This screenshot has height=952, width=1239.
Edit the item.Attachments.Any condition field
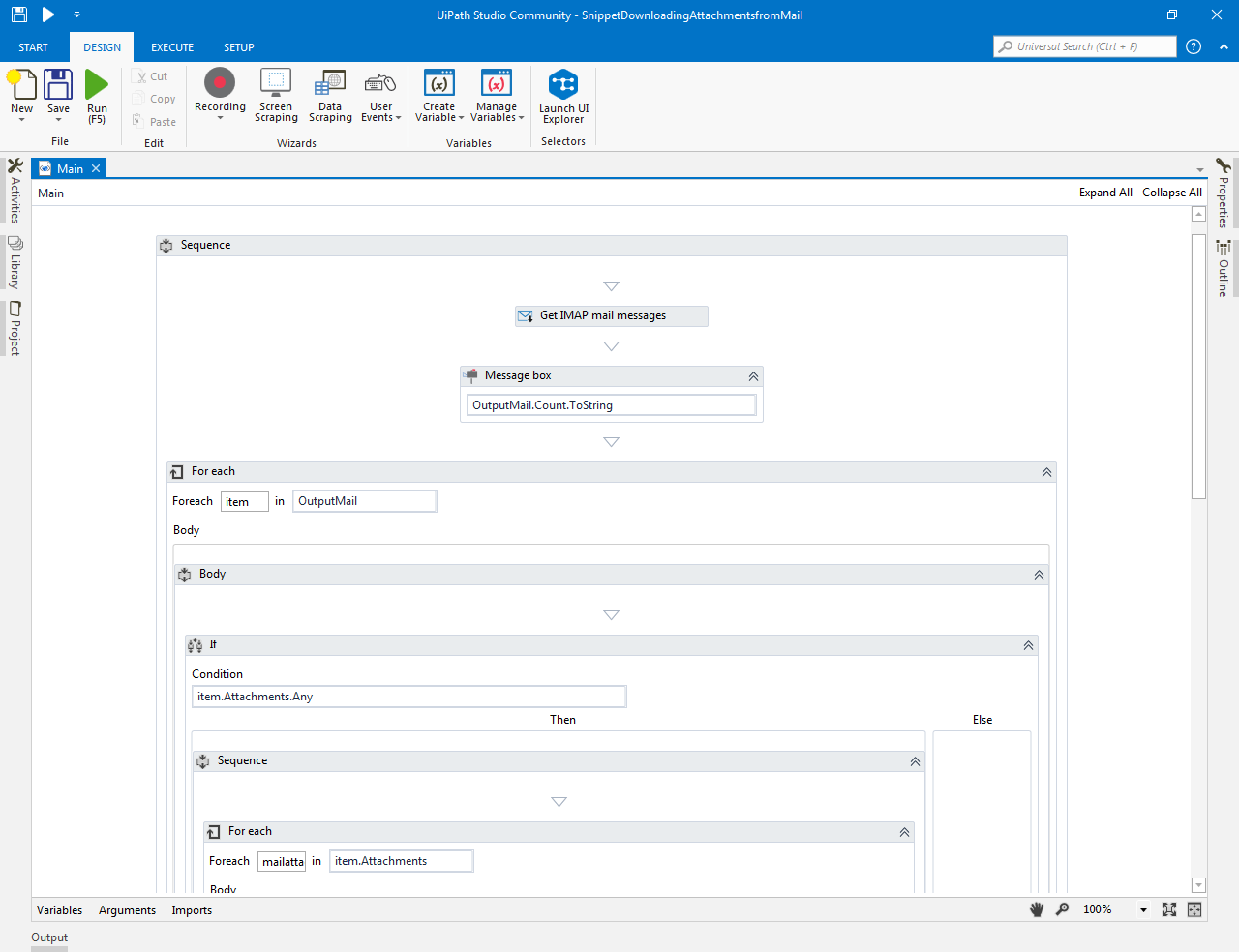click(x=408, y=697)
